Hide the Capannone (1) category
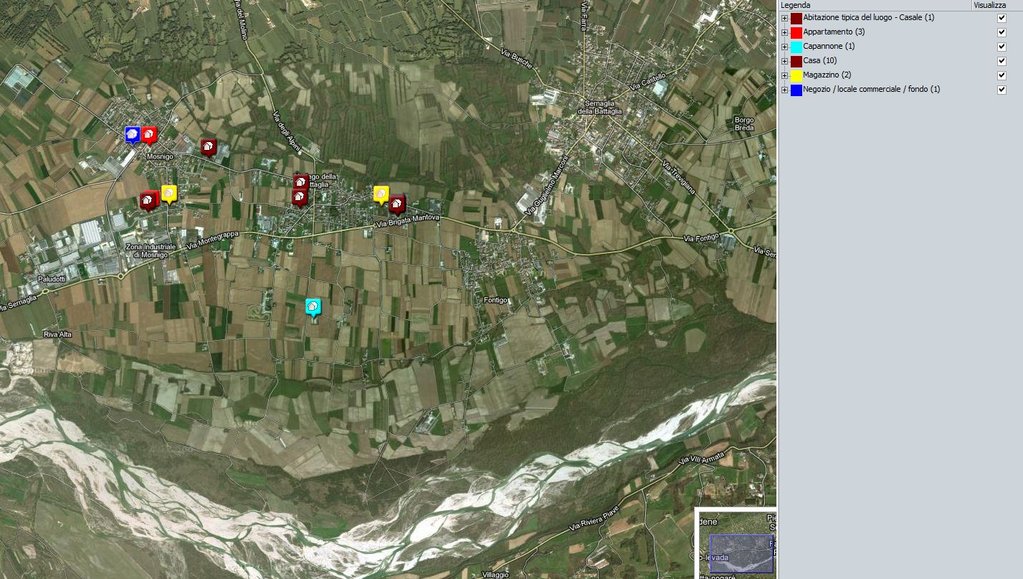The width and height of the screenshot is (1023, 579). point(1001,46)
